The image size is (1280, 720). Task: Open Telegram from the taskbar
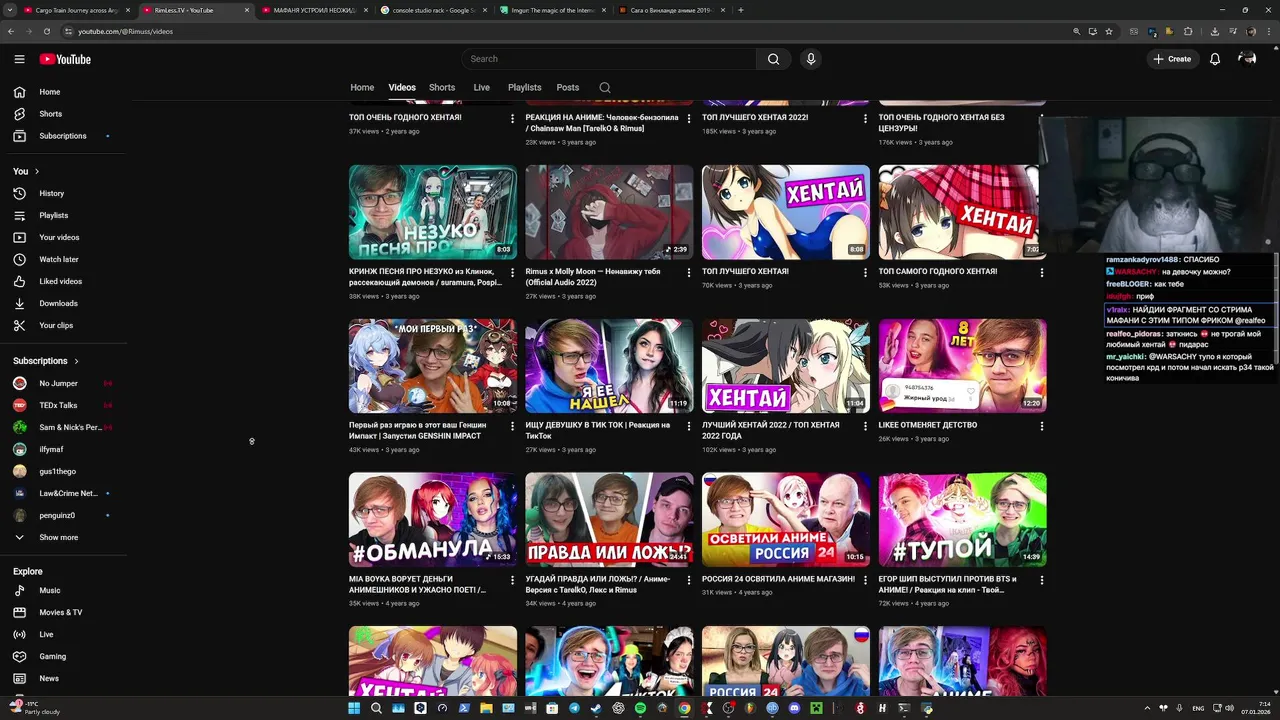[x=574, y=708]
